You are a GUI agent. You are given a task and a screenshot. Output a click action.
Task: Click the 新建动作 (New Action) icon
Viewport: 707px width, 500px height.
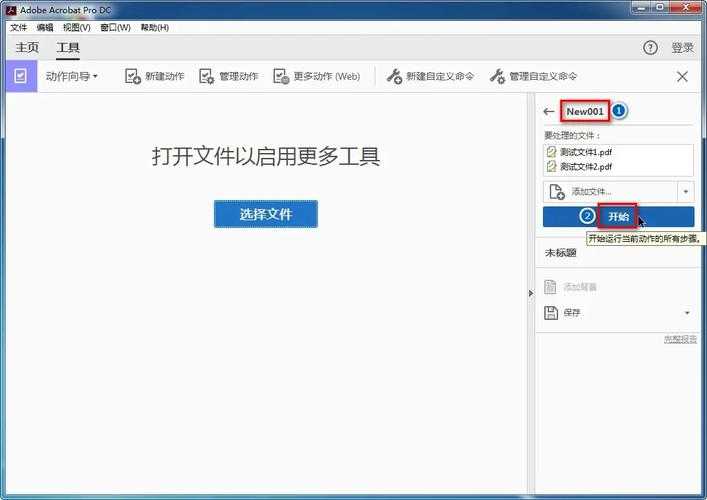coord(133,76)
